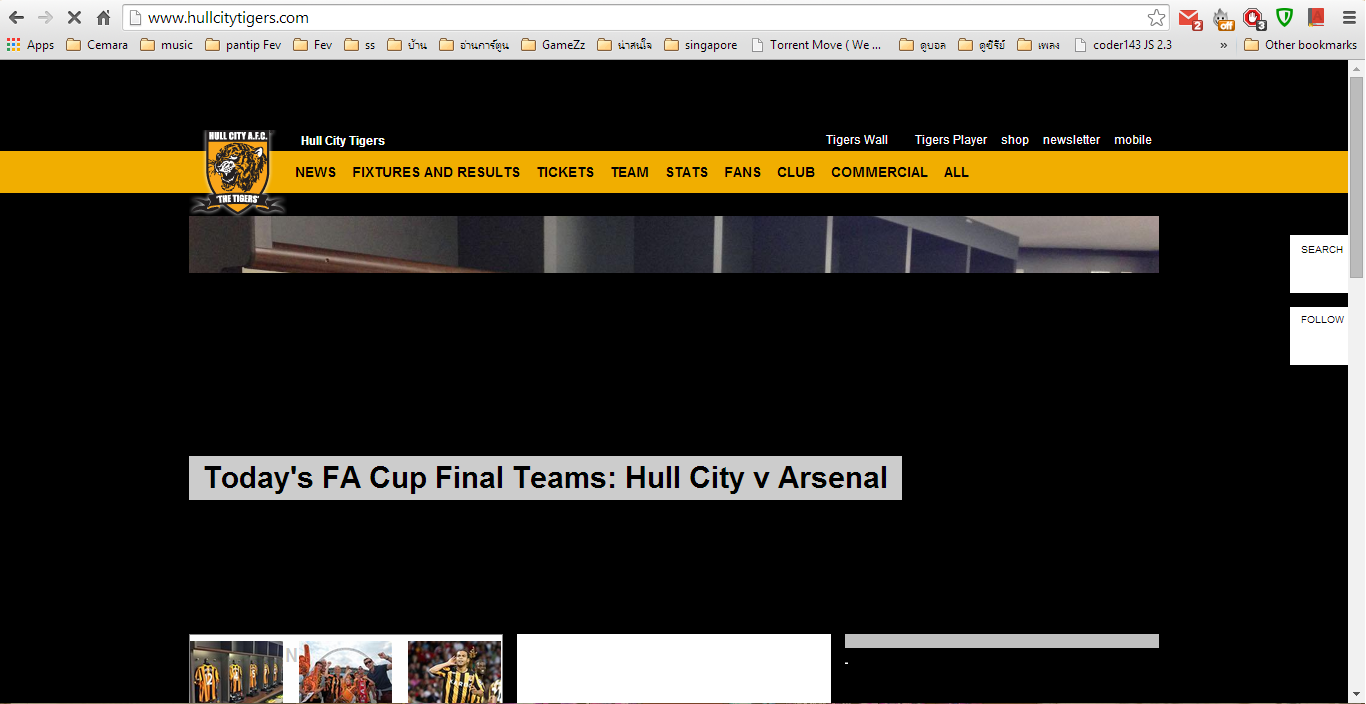Image resolution: width=1366 pixels, height=704 pixels.
Task: Click the Hull City Tigers title link
Action: point(343,141)
